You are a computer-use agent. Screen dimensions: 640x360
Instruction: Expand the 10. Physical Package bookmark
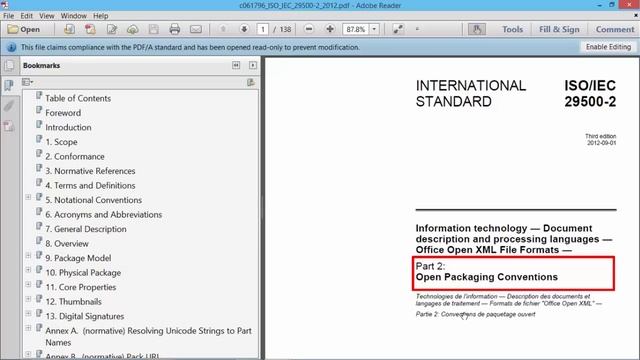point(28,270)
